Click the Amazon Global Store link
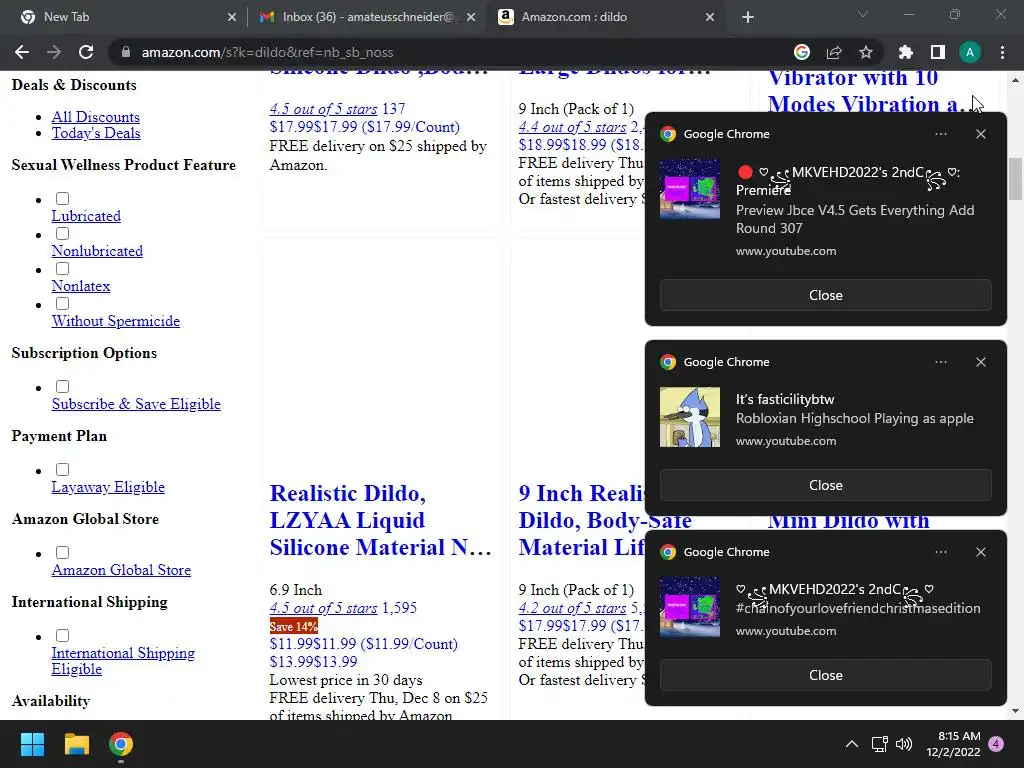1024x768 pixels. (121, 570)
